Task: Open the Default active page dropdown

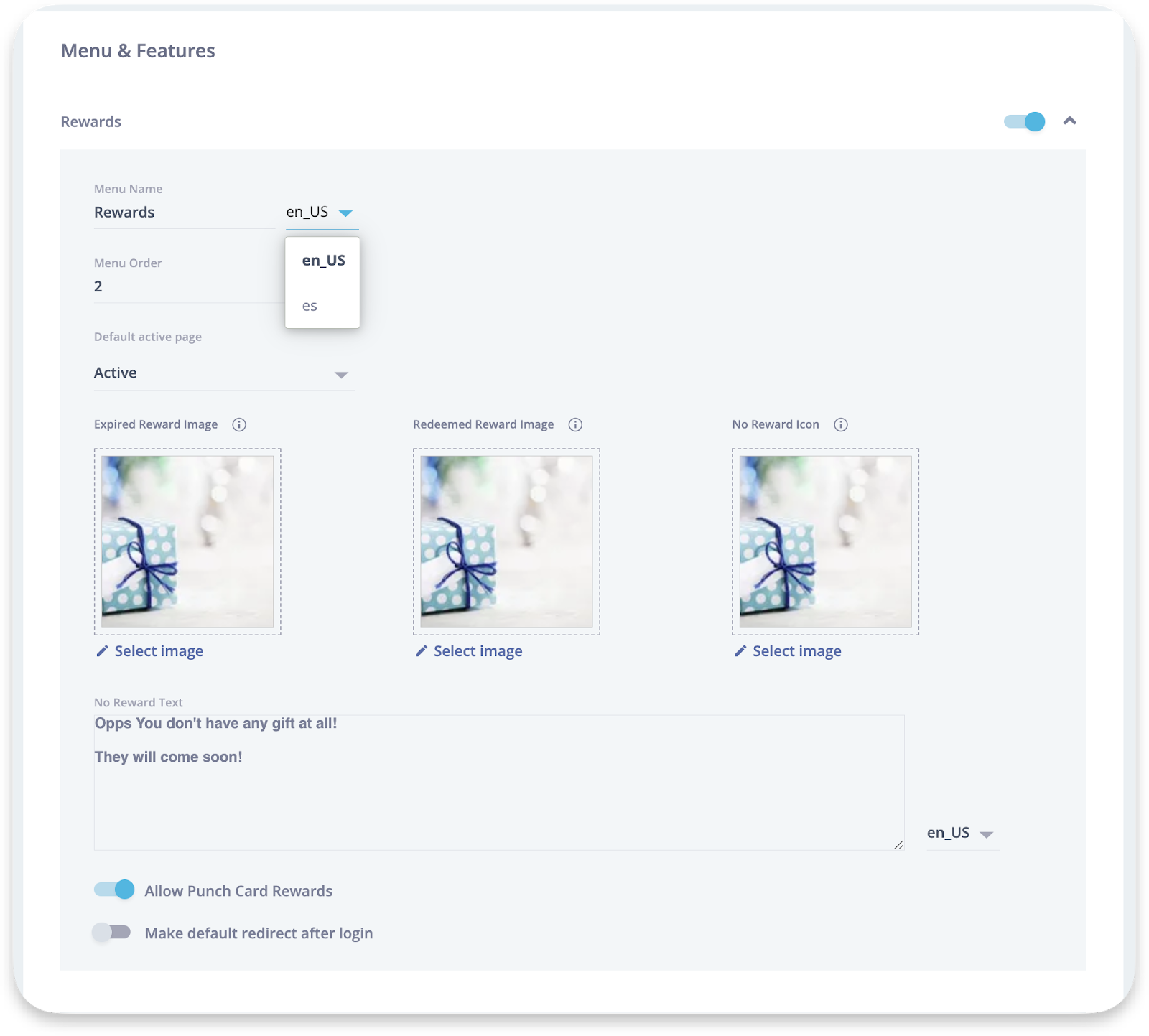Action: point(224,373)
